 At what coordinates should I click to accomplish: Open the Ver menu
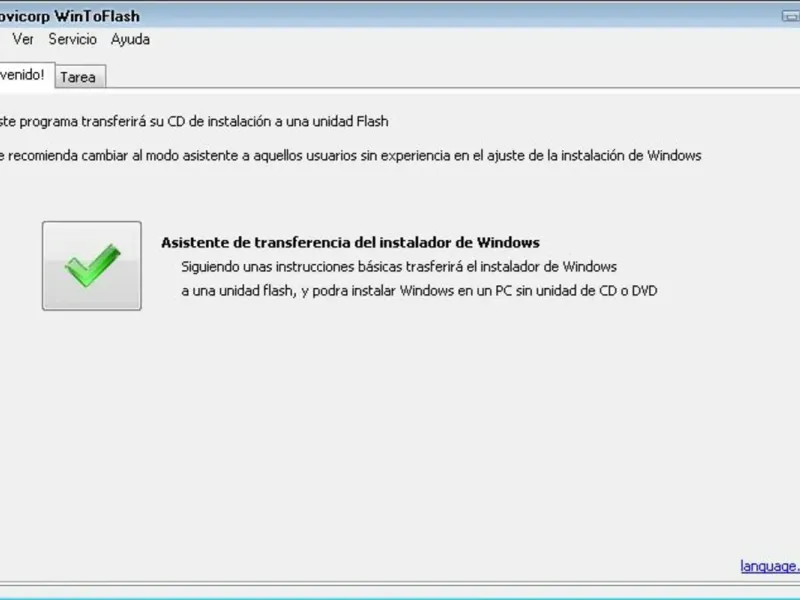click(x=23, y=39)
